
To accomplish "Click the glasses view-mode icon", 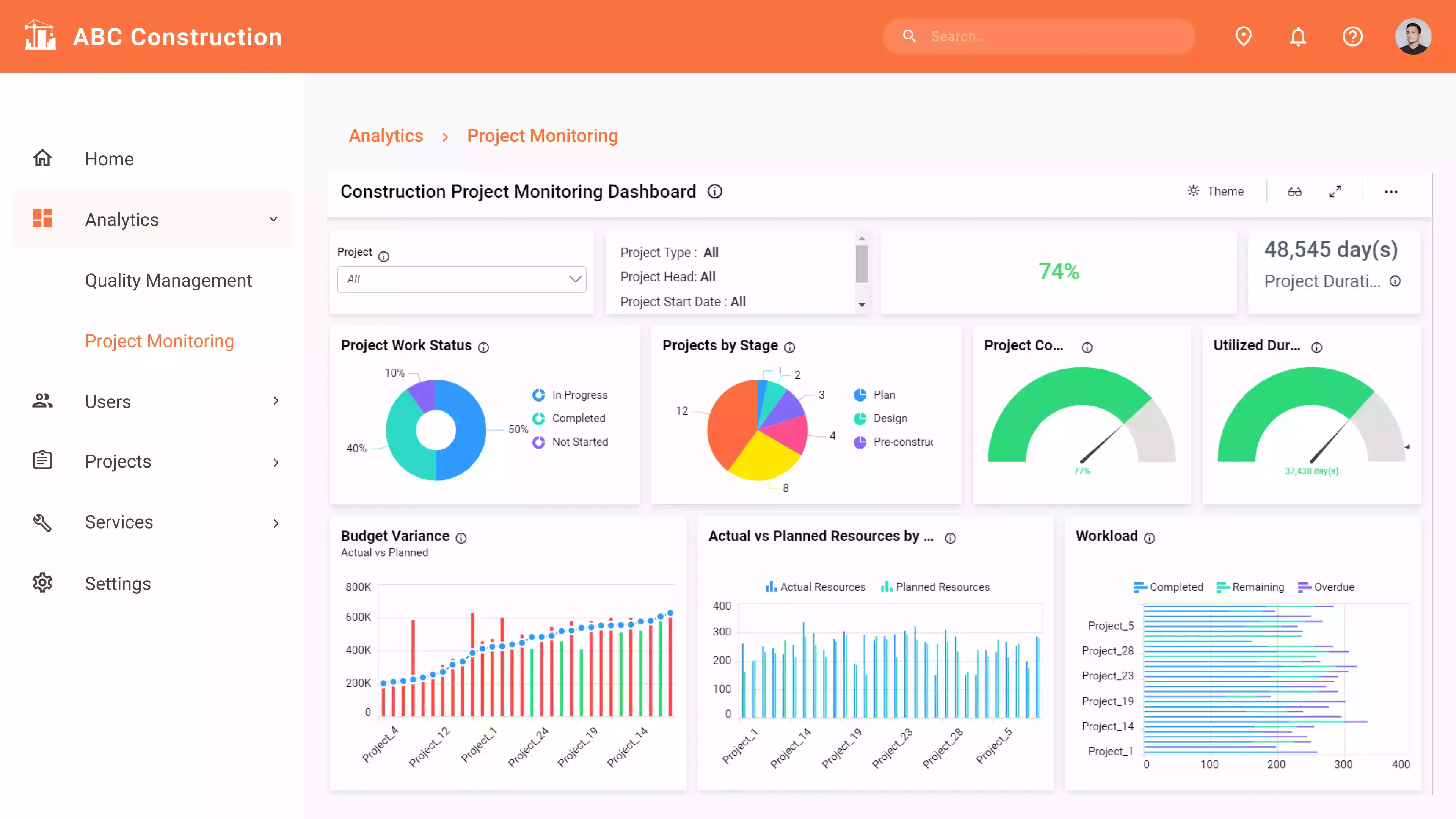I will 1295,191.
